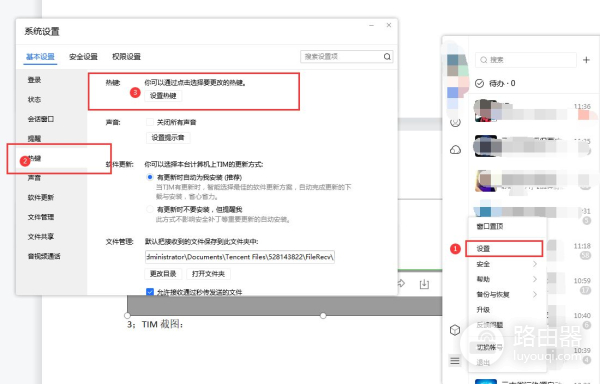Switch to 安全设置 tab

point(83,57)
